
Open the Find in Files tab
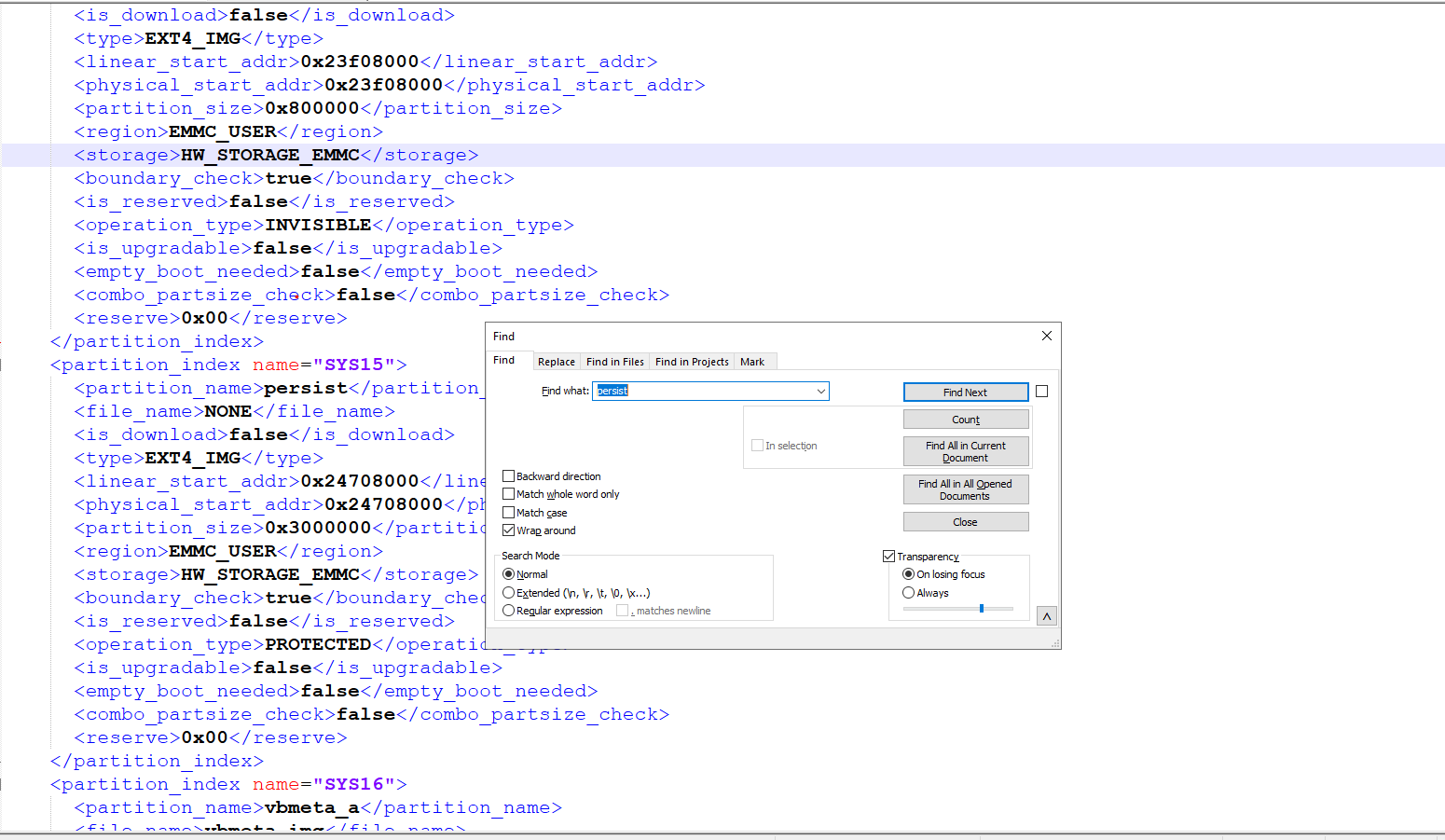coord(614,362)
